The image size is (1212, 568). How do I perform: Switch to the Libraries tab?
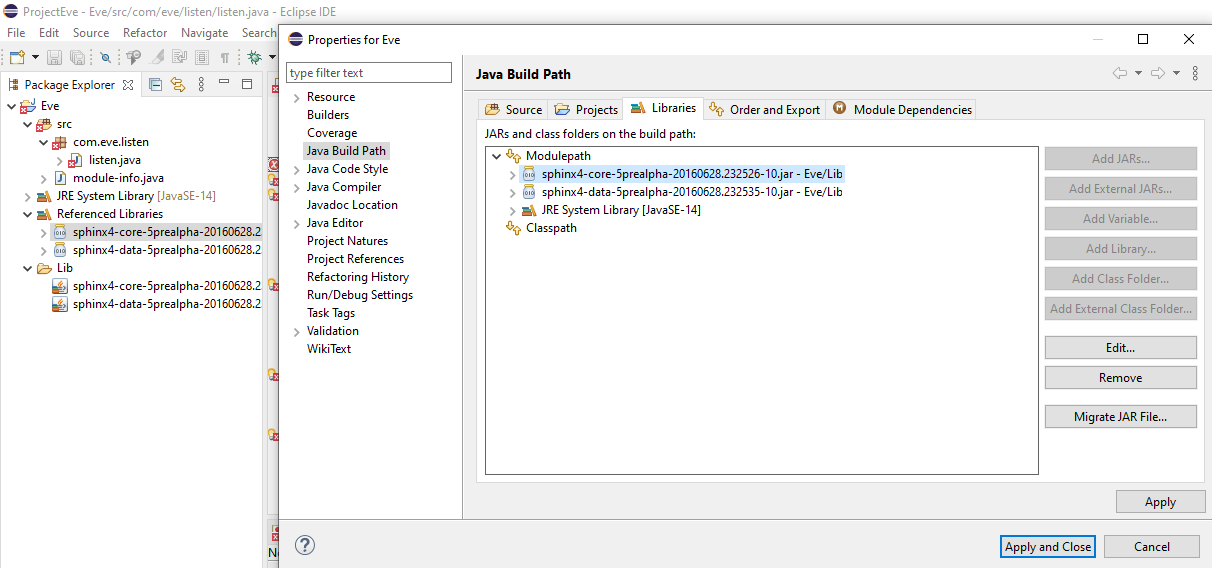pyautogui.click(x=663, y=108)
